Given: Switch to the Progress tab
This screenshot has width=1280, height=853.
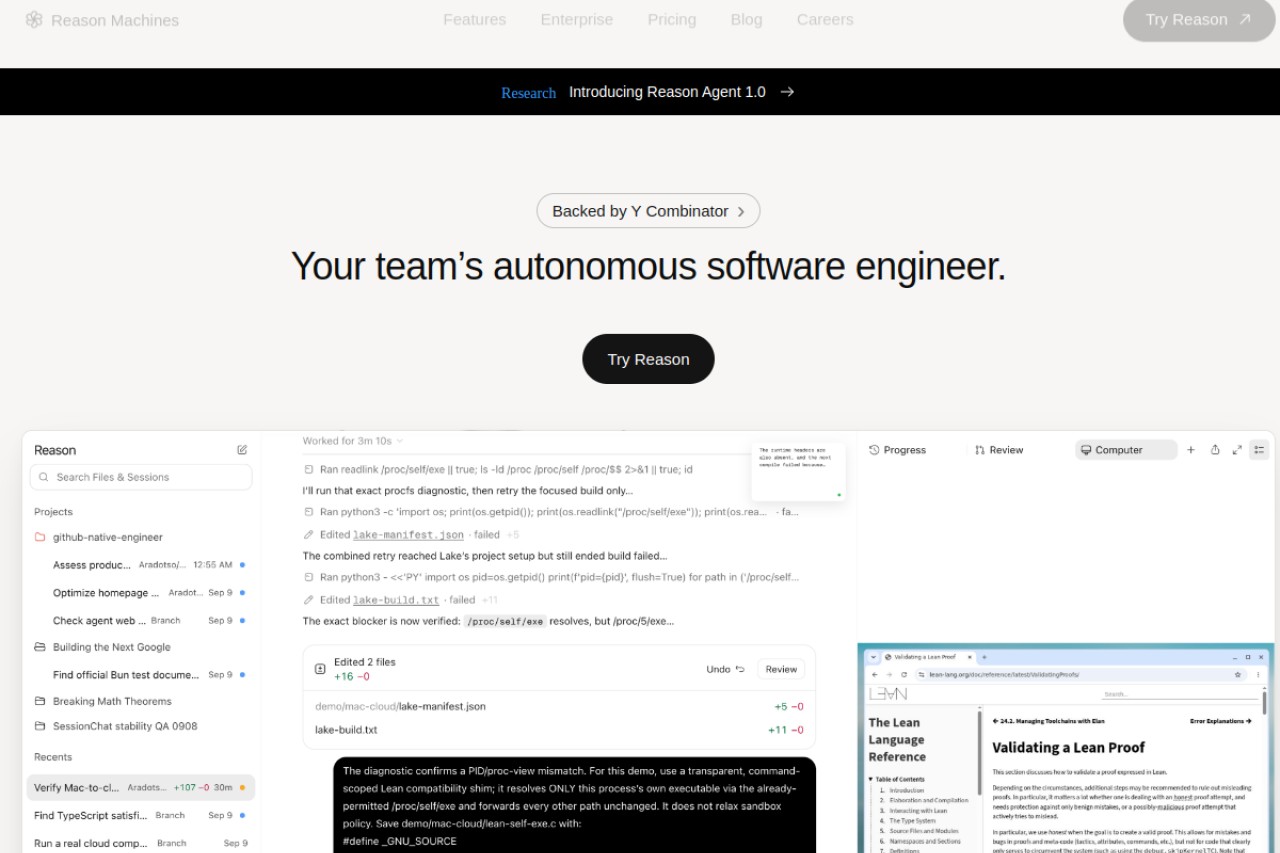Looking at the screenshot, I should [x=897, y=450].
